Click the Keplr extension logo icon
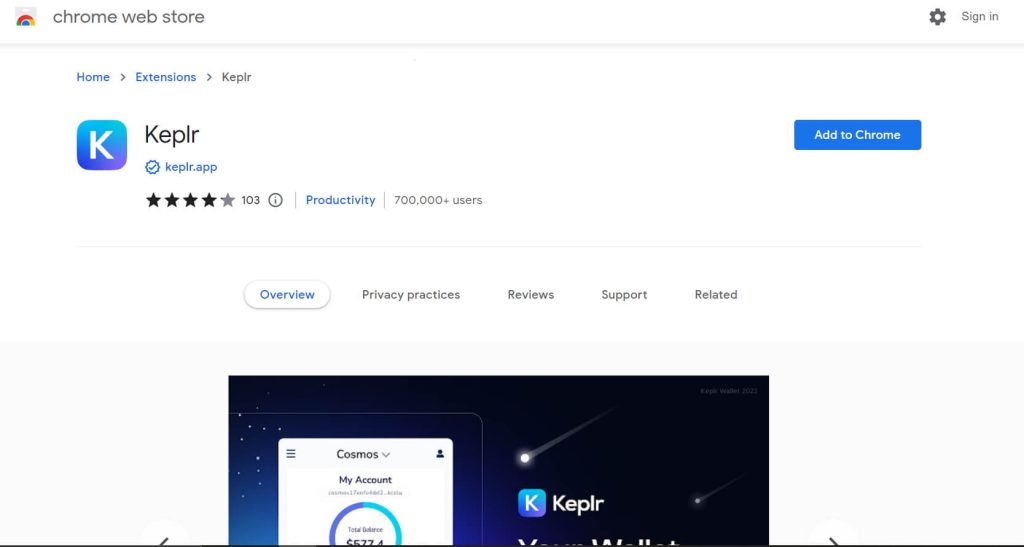The height and width of the screenshot is (547, 1024). pyautogui.click(x=102, y=145)
